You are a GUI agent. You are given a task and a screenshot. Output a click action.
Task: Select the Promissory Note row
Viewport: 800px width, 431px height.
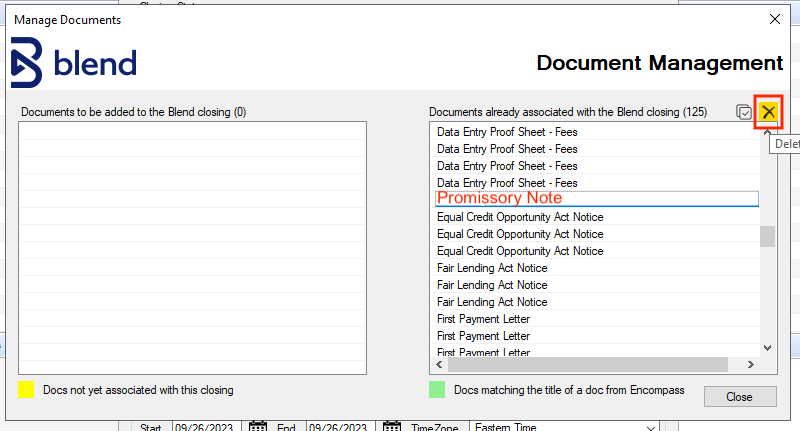596,198
